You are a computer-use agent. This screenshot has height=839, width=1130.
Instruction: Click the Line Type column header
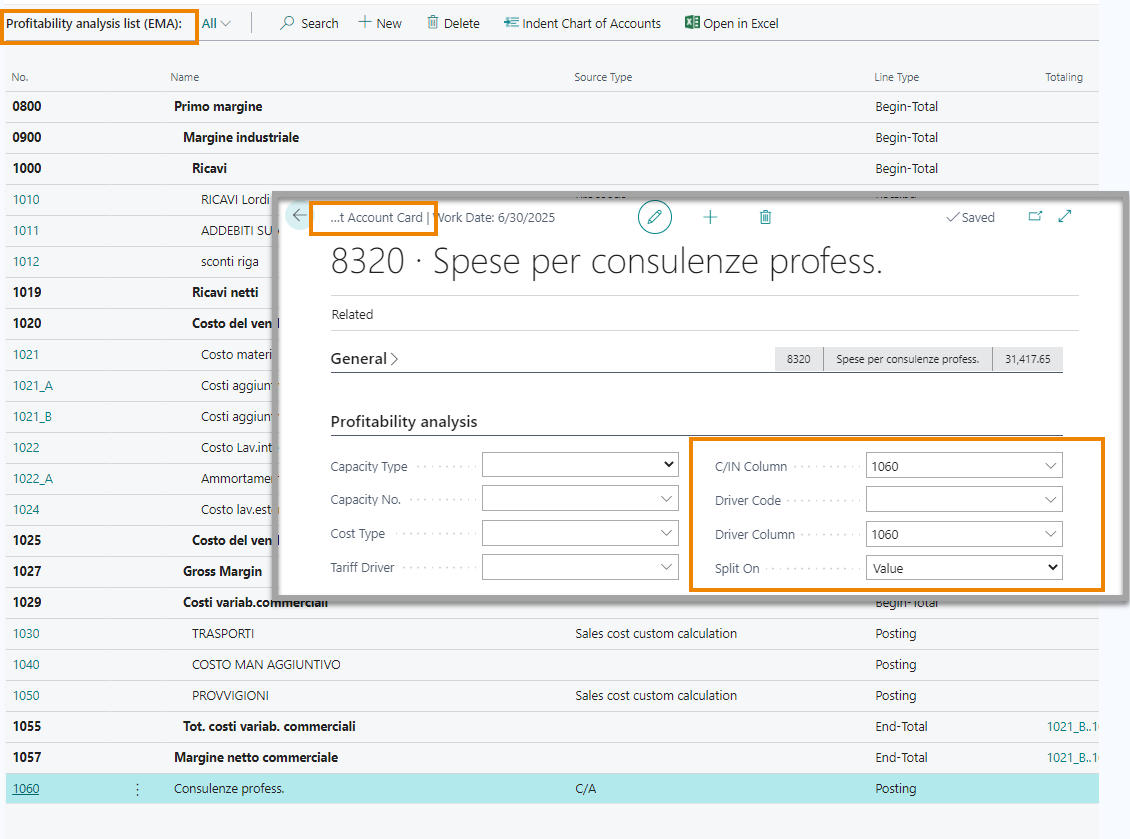pyautogui.click(x=897, y=77)
